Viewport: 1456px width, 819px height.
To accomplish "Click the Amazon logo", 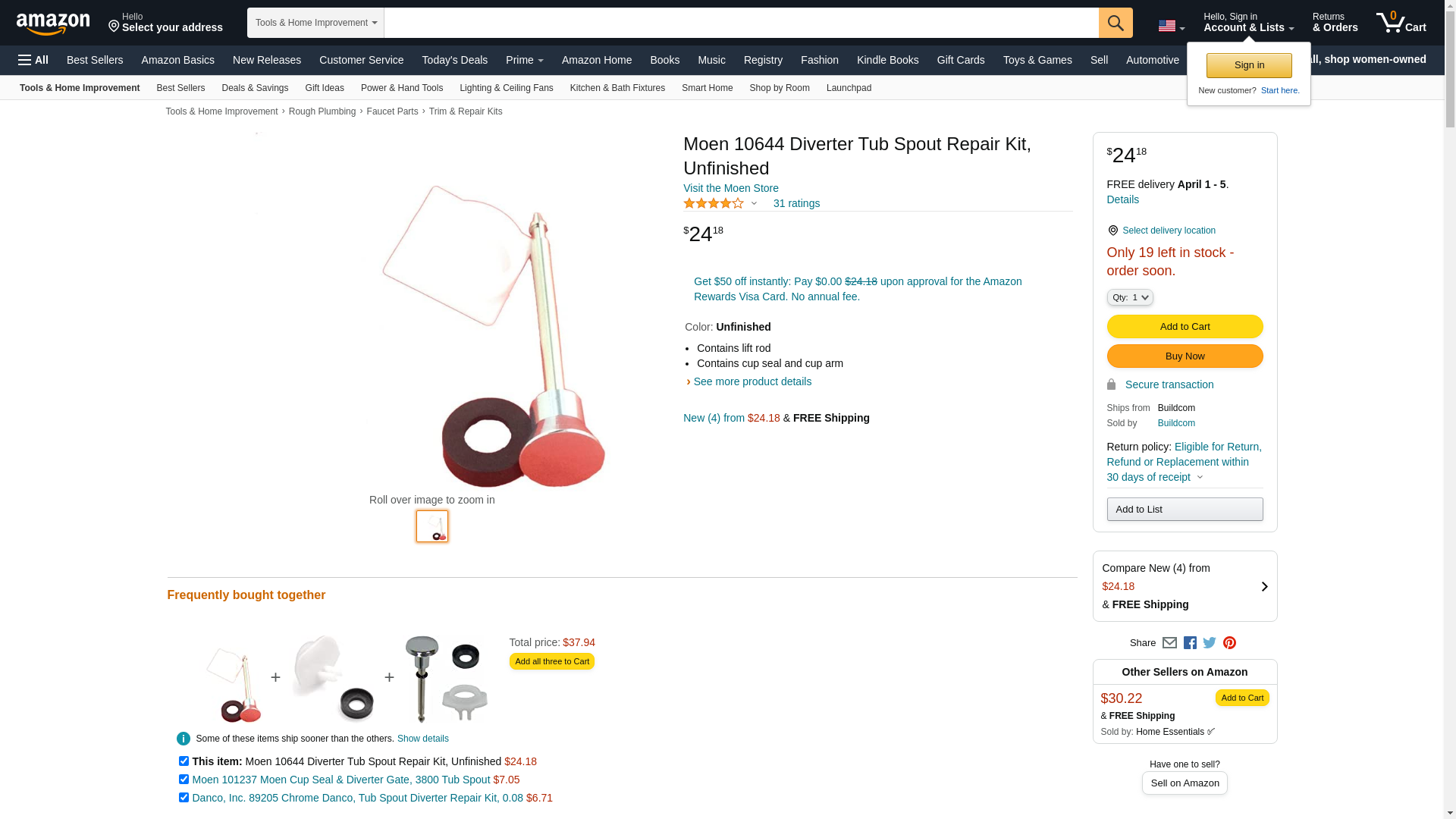I will pyautogui.click(x=53, y=24).
